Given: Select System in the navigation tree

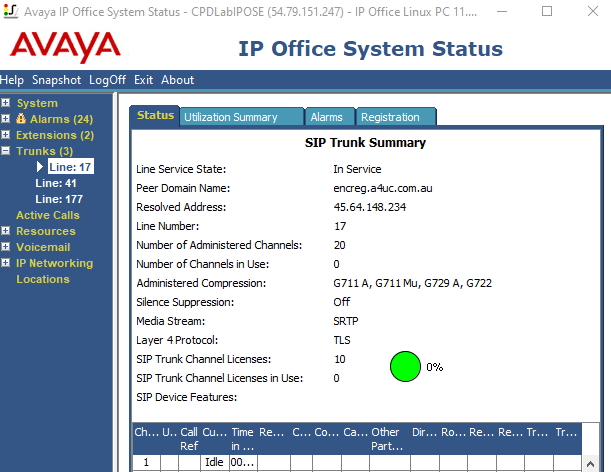Looking at the screenshot, I should (37, 103).
